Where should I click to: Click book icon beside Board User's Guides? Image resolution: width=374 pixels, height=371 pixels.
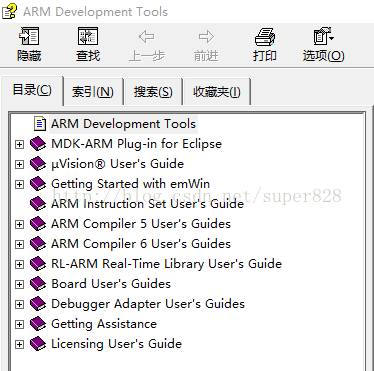click(x=38, y=284)
